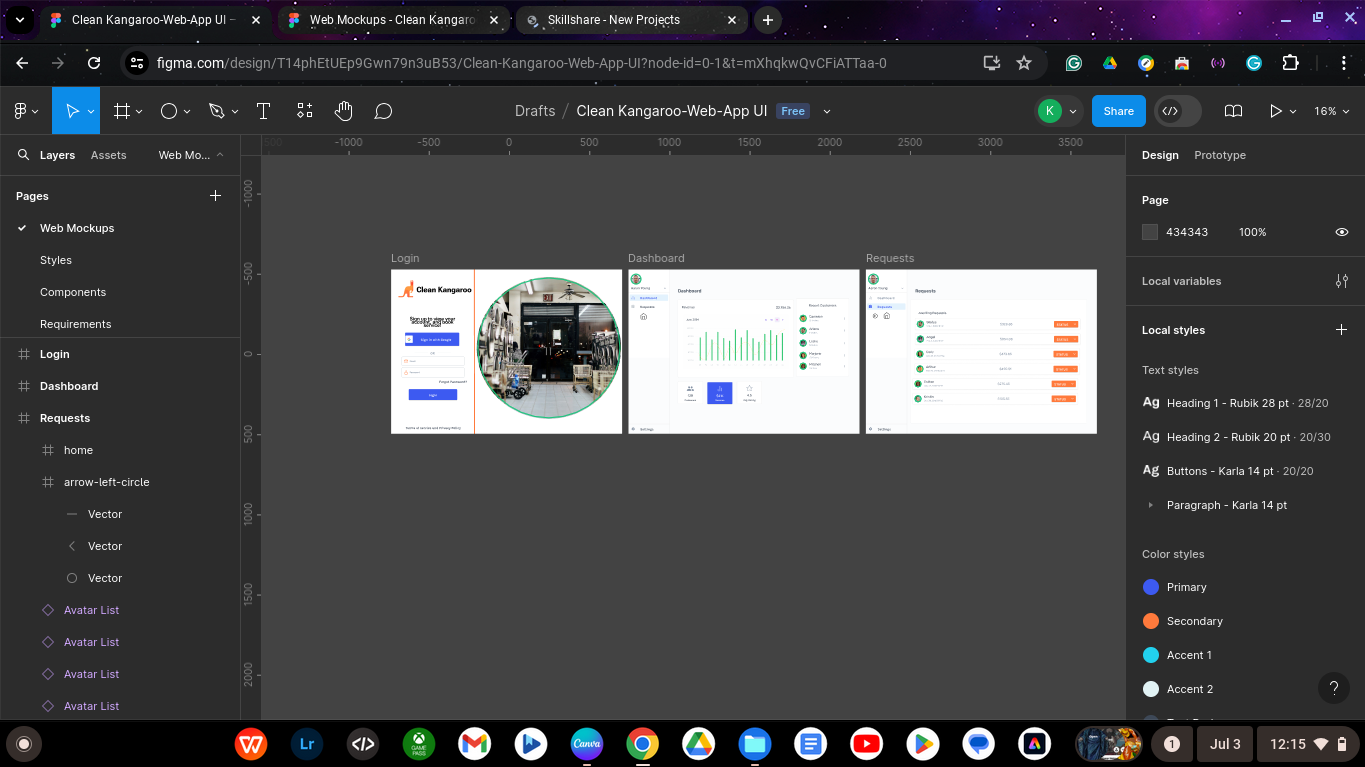
Task: Select the Primary color style swatch
Action: click(x=1151, y=587)
